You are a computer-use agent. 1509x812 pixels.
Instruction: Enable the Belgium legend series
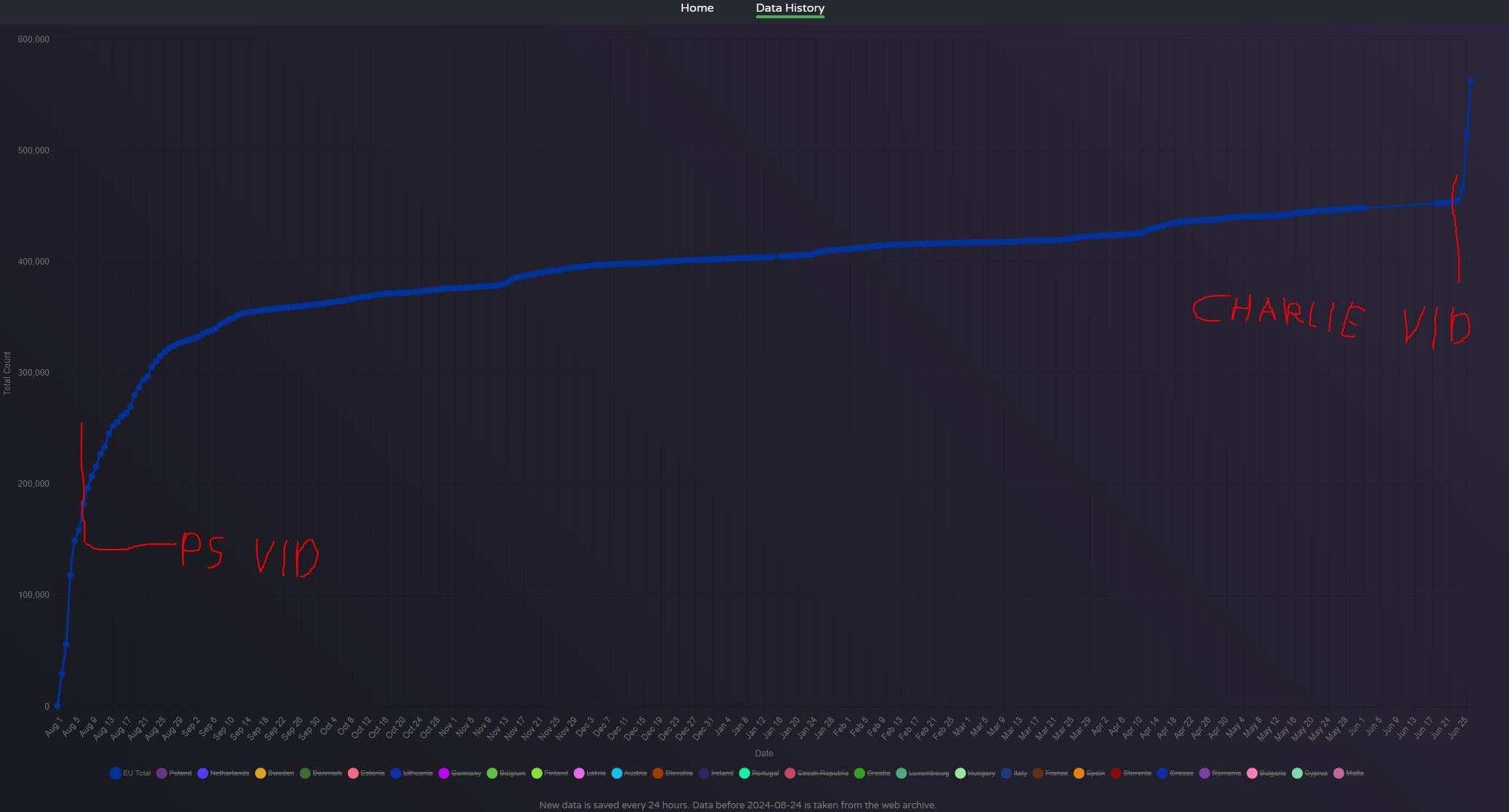507,773
